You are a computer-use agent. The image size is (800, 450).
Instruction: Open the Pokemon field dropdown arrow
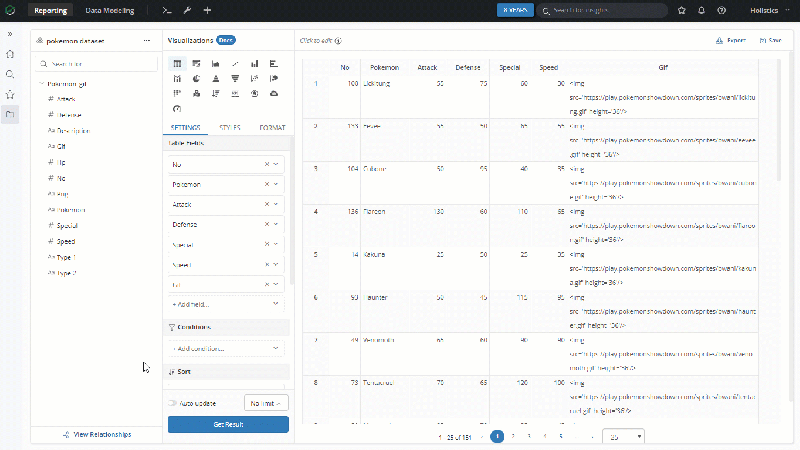pyautogui.click(x=276, y=184)
